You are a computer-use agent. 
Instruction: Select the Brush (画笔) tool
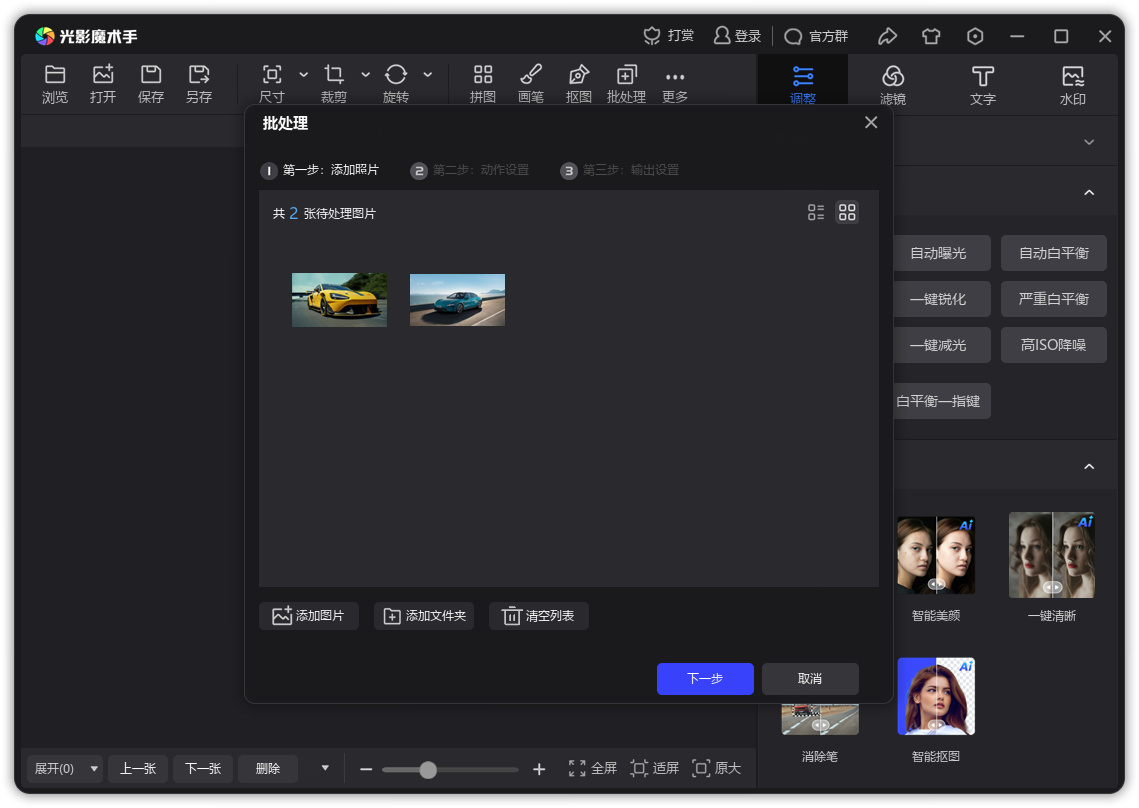[x=531, y=75]
